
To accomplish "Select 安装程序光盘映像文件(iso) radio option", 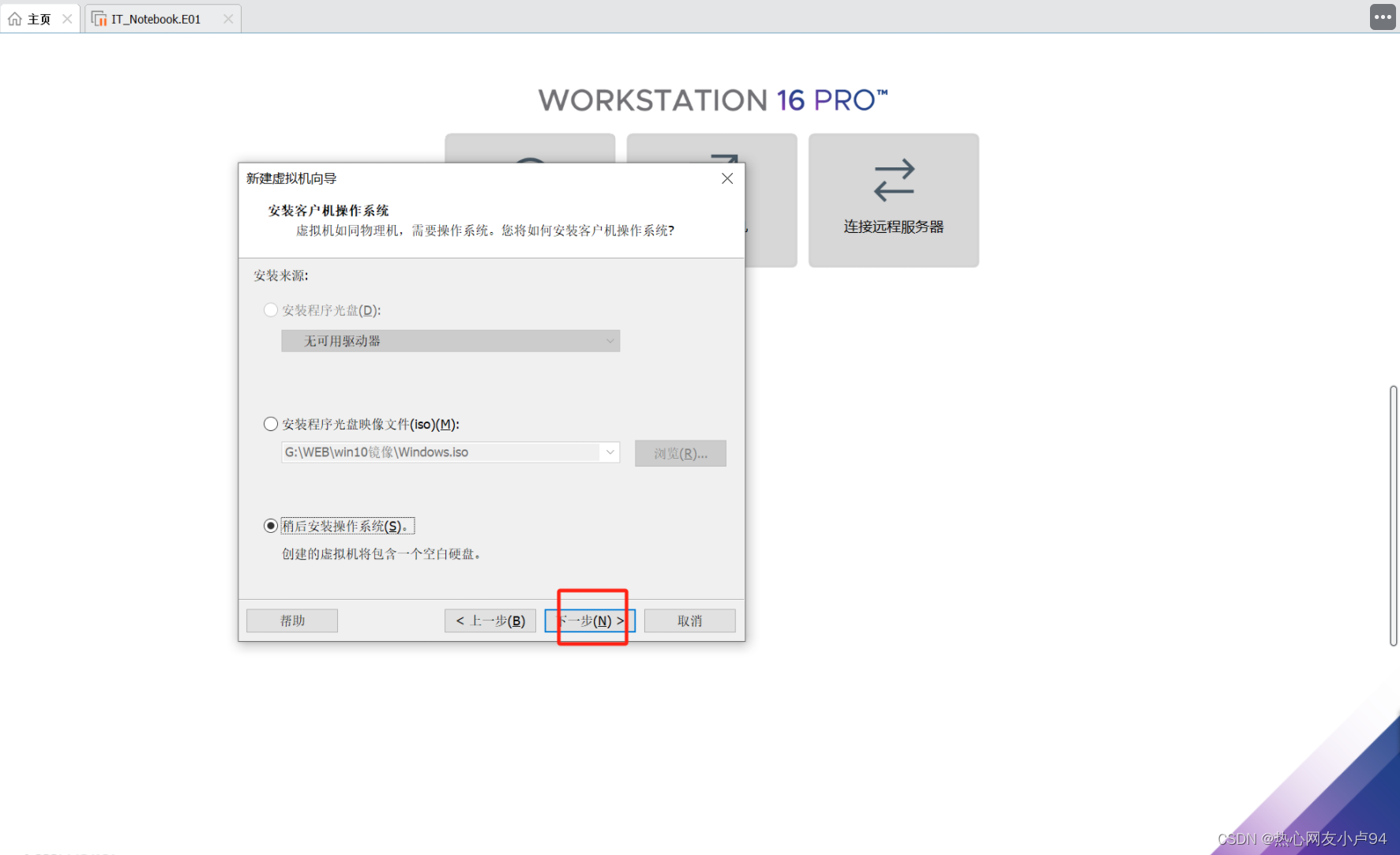I will (x=271, y=424).
